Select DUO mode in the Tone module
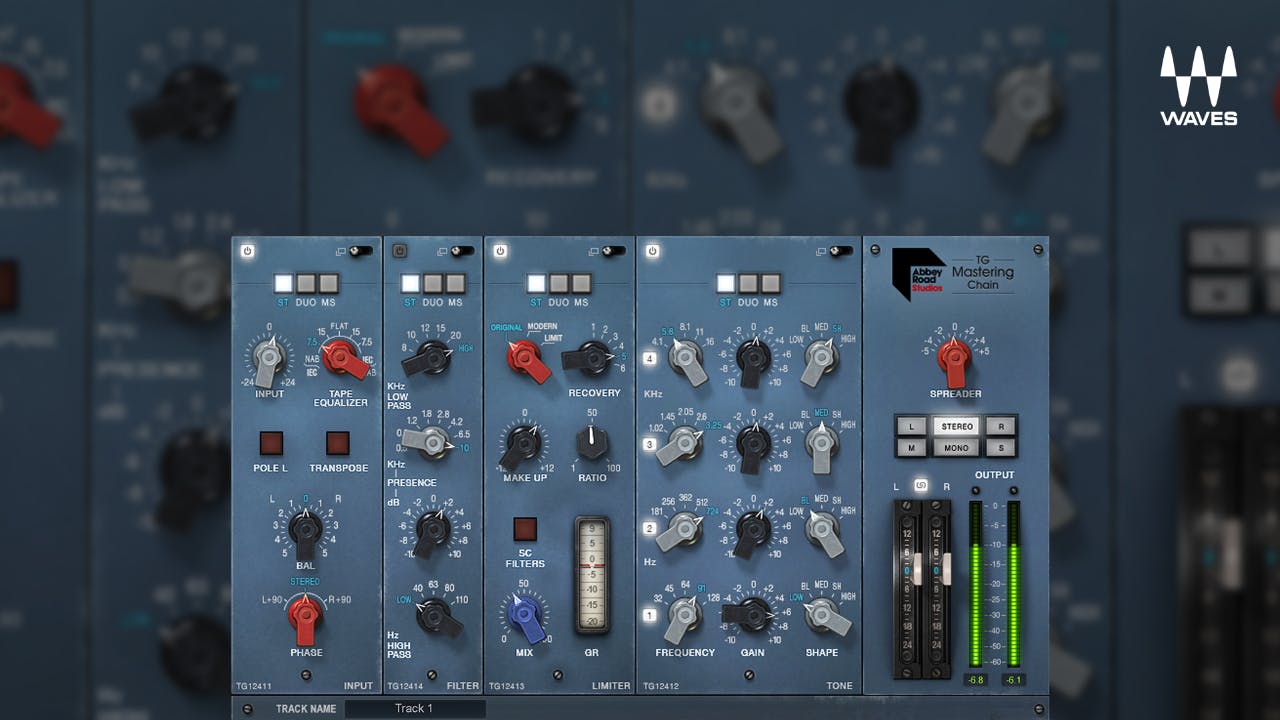The width and height of the screenshot is (1280, 720). tap(749, 283)
